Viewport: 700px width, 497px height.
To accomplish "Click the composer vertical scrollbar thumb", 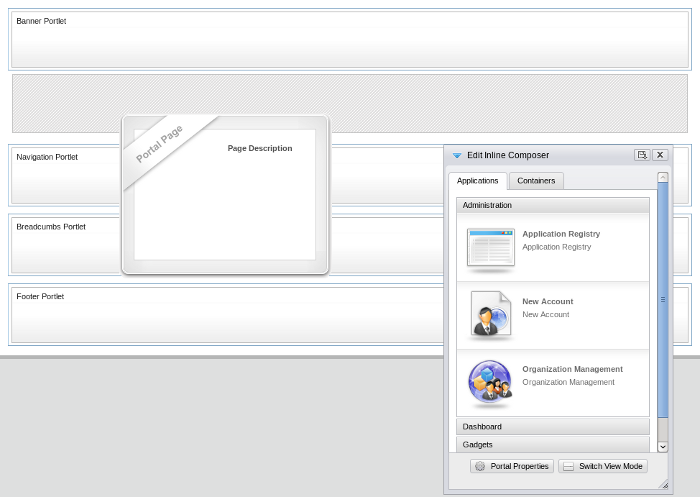I will coord(662,300).
